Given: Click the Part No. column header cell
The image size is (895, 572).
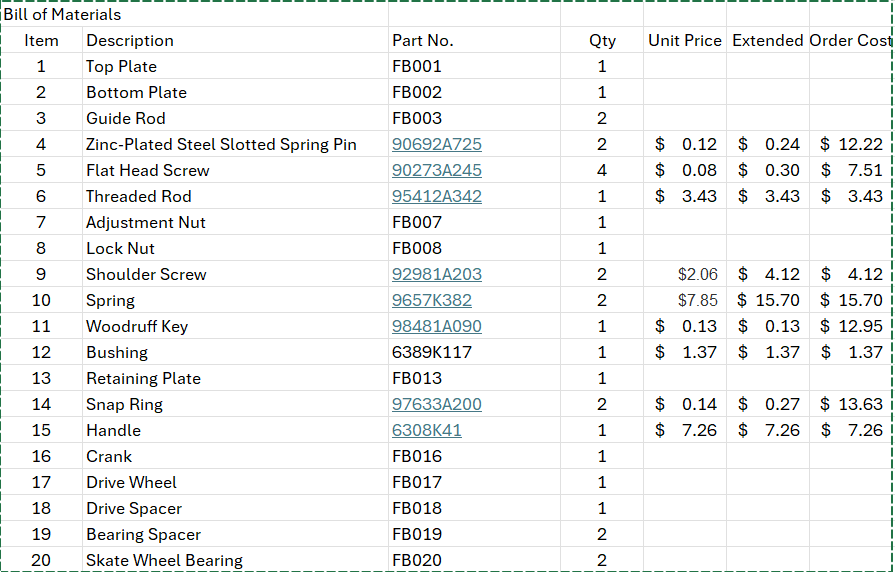Looking at the screenshot, I should coord(422,41).
